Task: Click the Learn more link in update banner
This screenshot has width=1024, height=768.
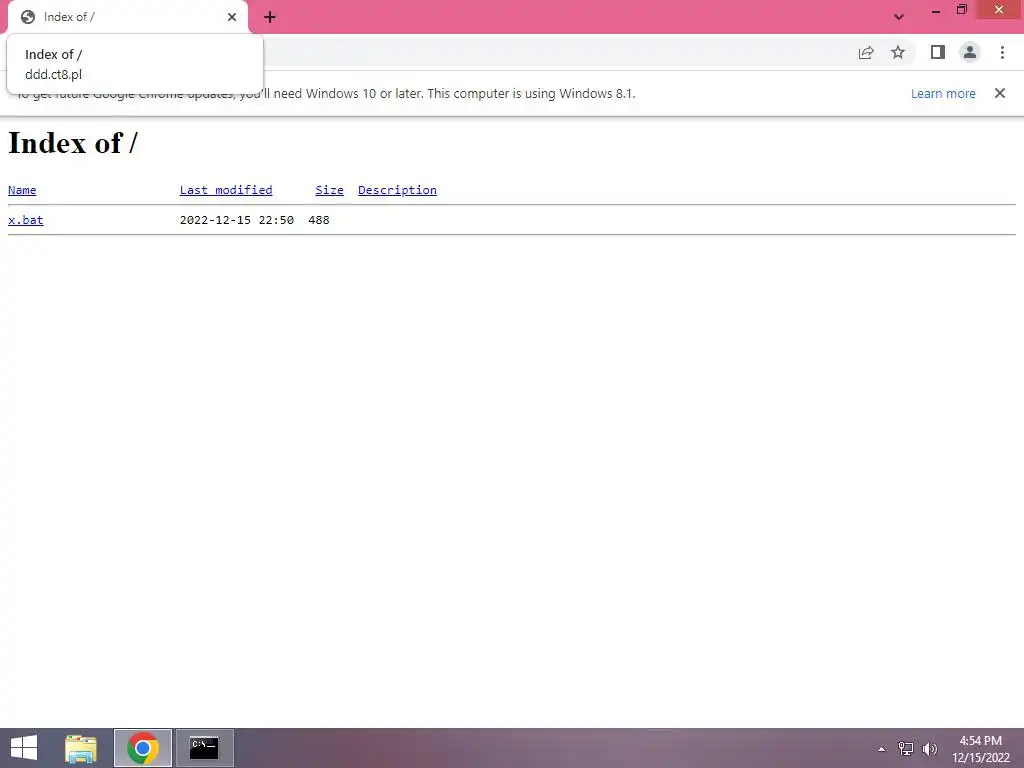Action: pyautogui.click(x=943, y=93)
